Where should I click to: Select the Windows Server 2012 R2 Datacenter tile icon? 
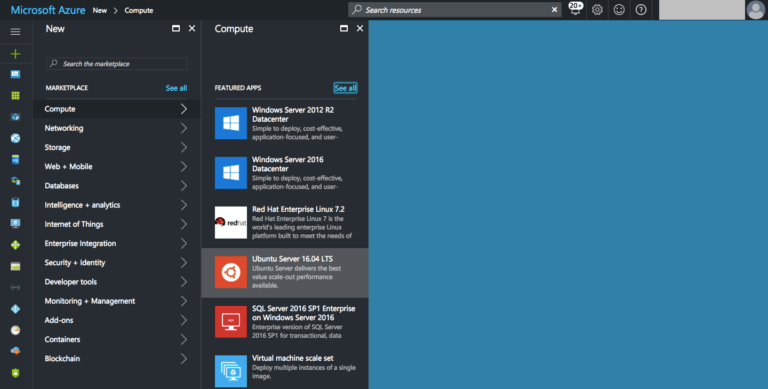click(231, 123)
